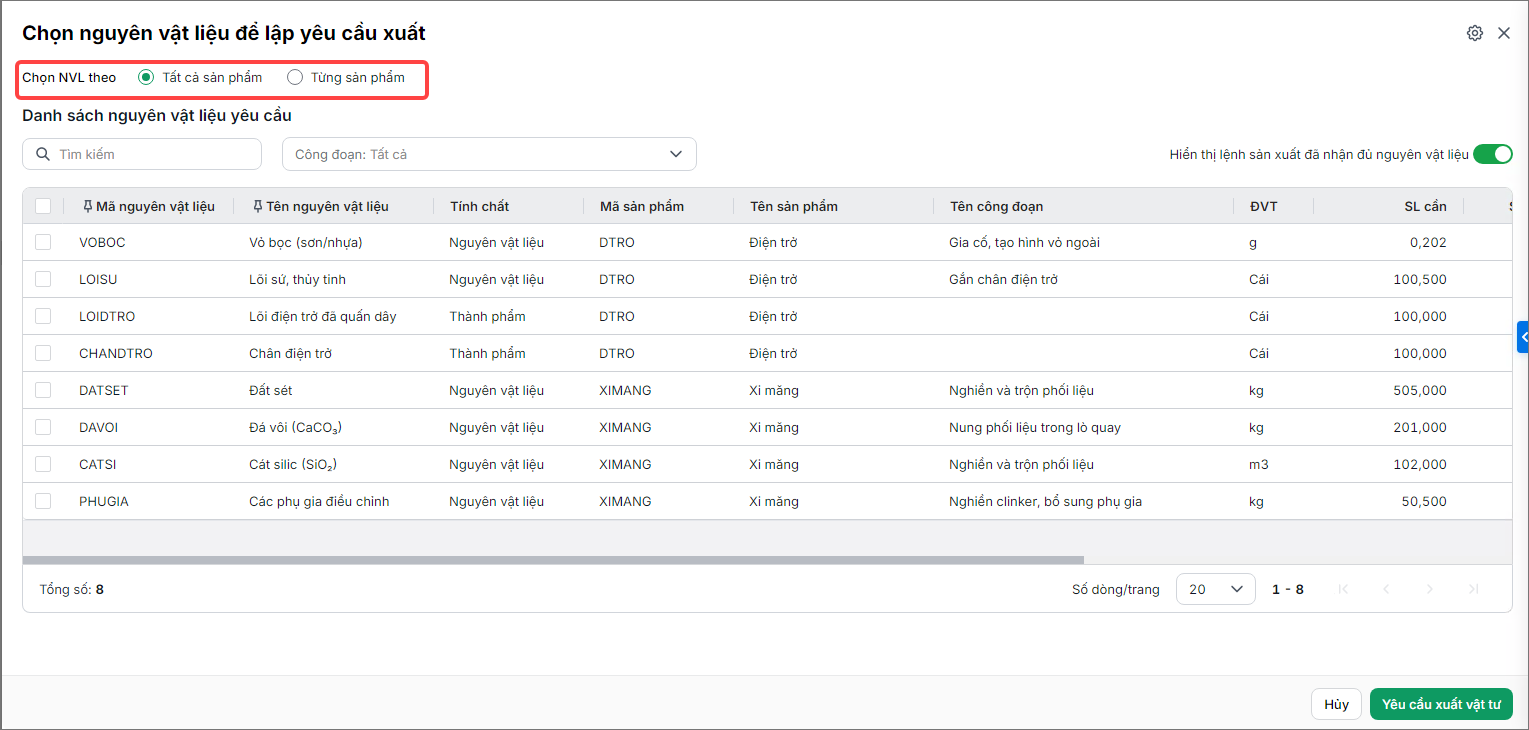Open the settings gear icon
The height and width of the screenshot is (730, 1529).
pos(1475,33)
